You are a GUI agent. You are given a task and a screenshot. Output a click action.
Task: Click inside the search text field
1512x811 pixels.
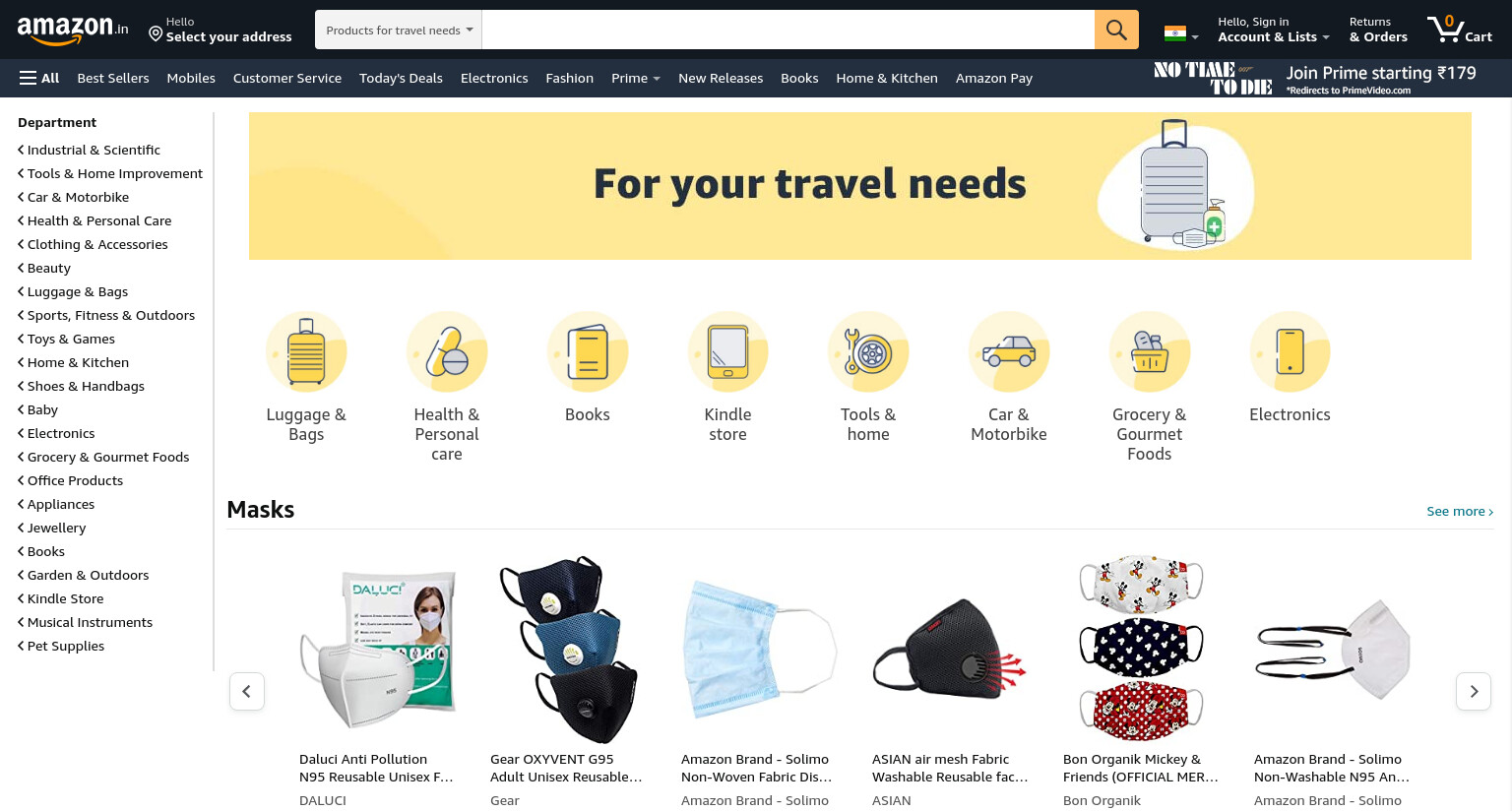click(x=788, y=30)
